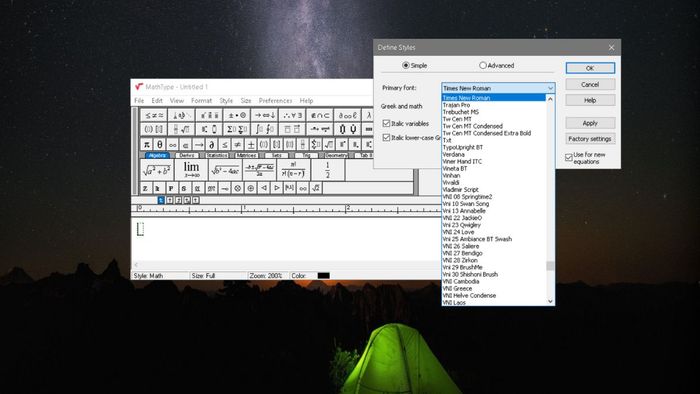The width and height of the screenshot is (700, 394).
Task: Insert the theta symbol from small bar
Action: click(x=159, y=145)
